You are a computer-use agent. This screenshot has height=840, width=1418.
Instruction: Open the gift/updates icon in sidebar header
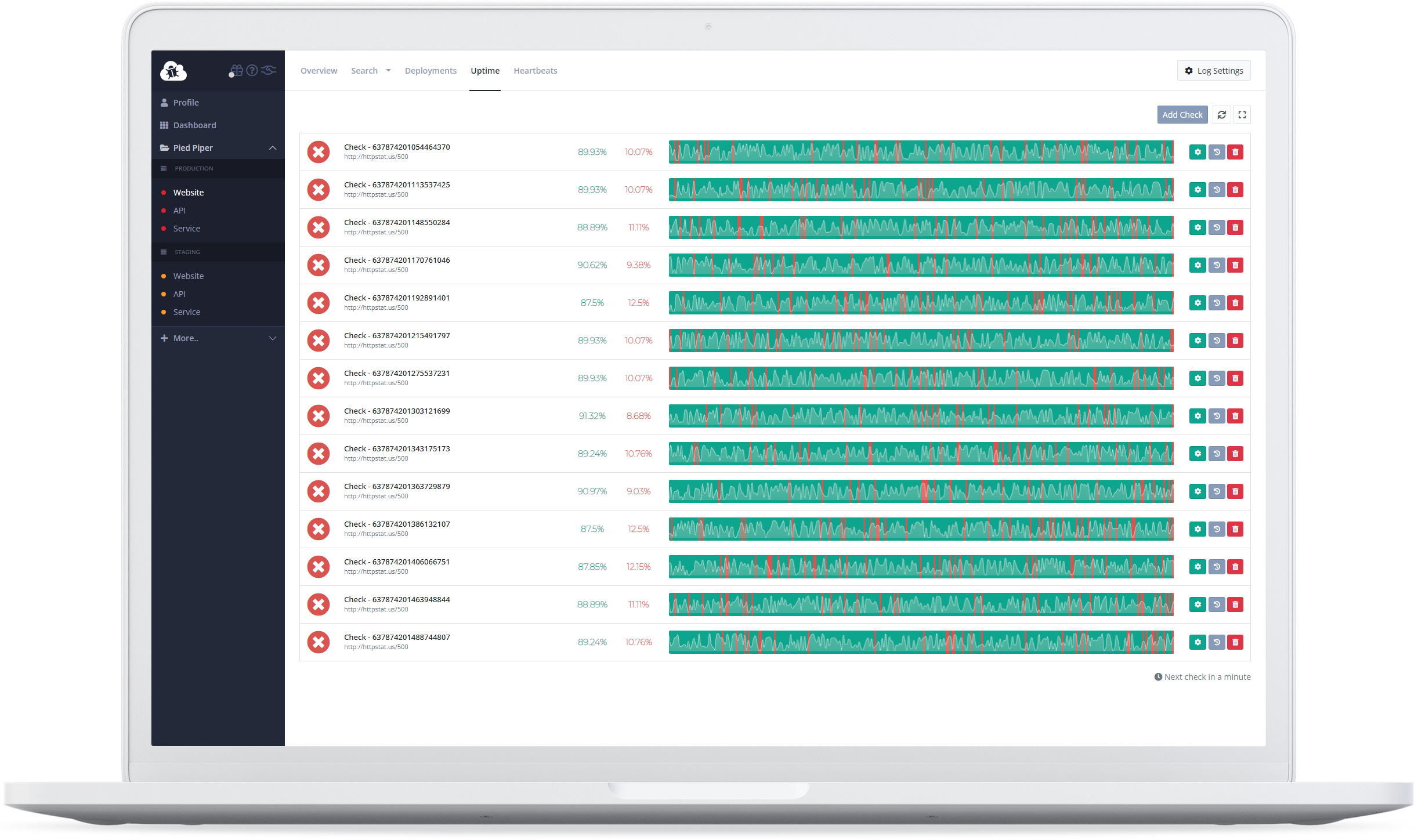(x=236, y=70)
